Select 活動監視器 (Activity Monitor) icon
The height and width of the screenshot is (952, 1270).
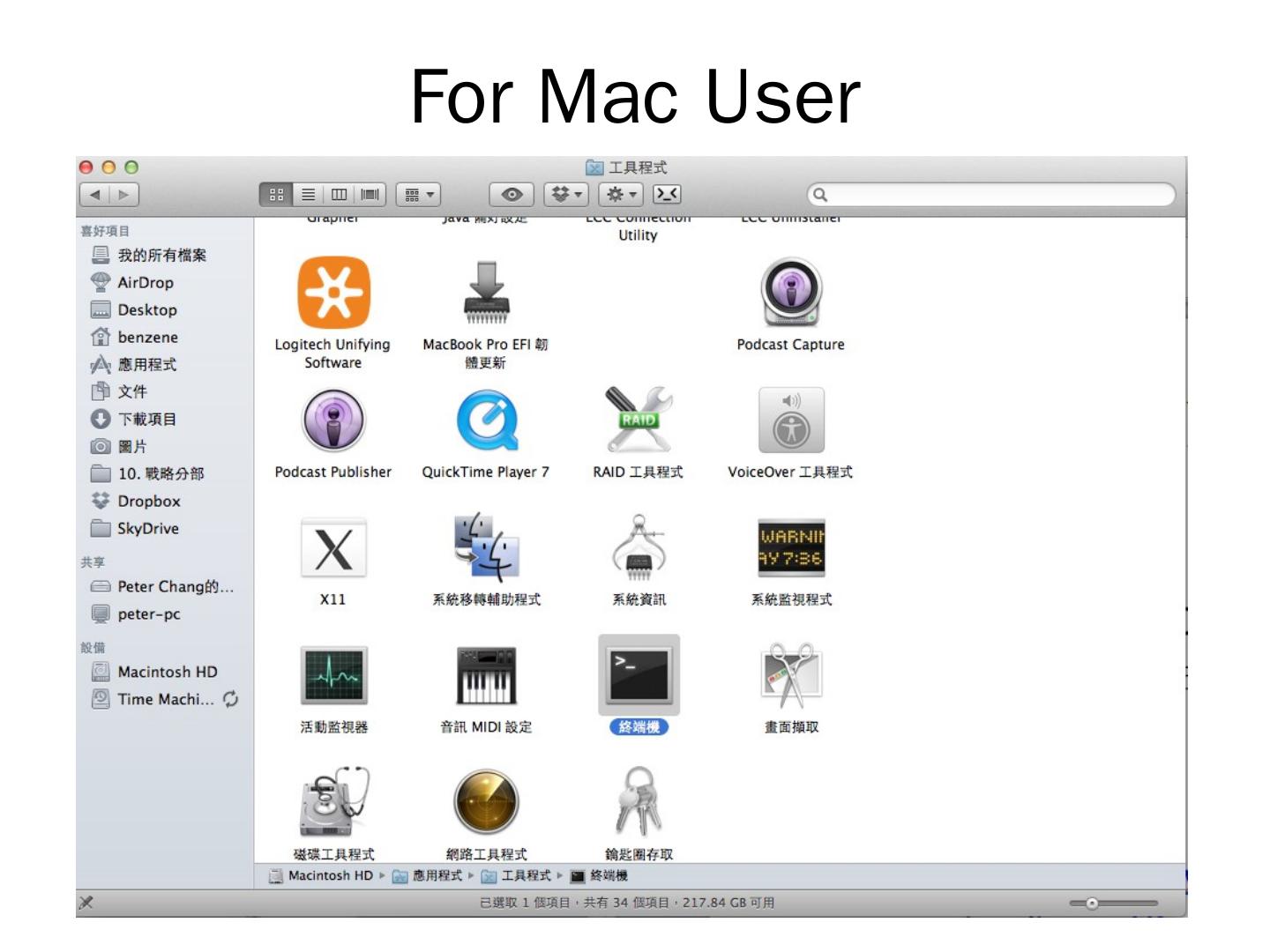[x=333, y=675]
